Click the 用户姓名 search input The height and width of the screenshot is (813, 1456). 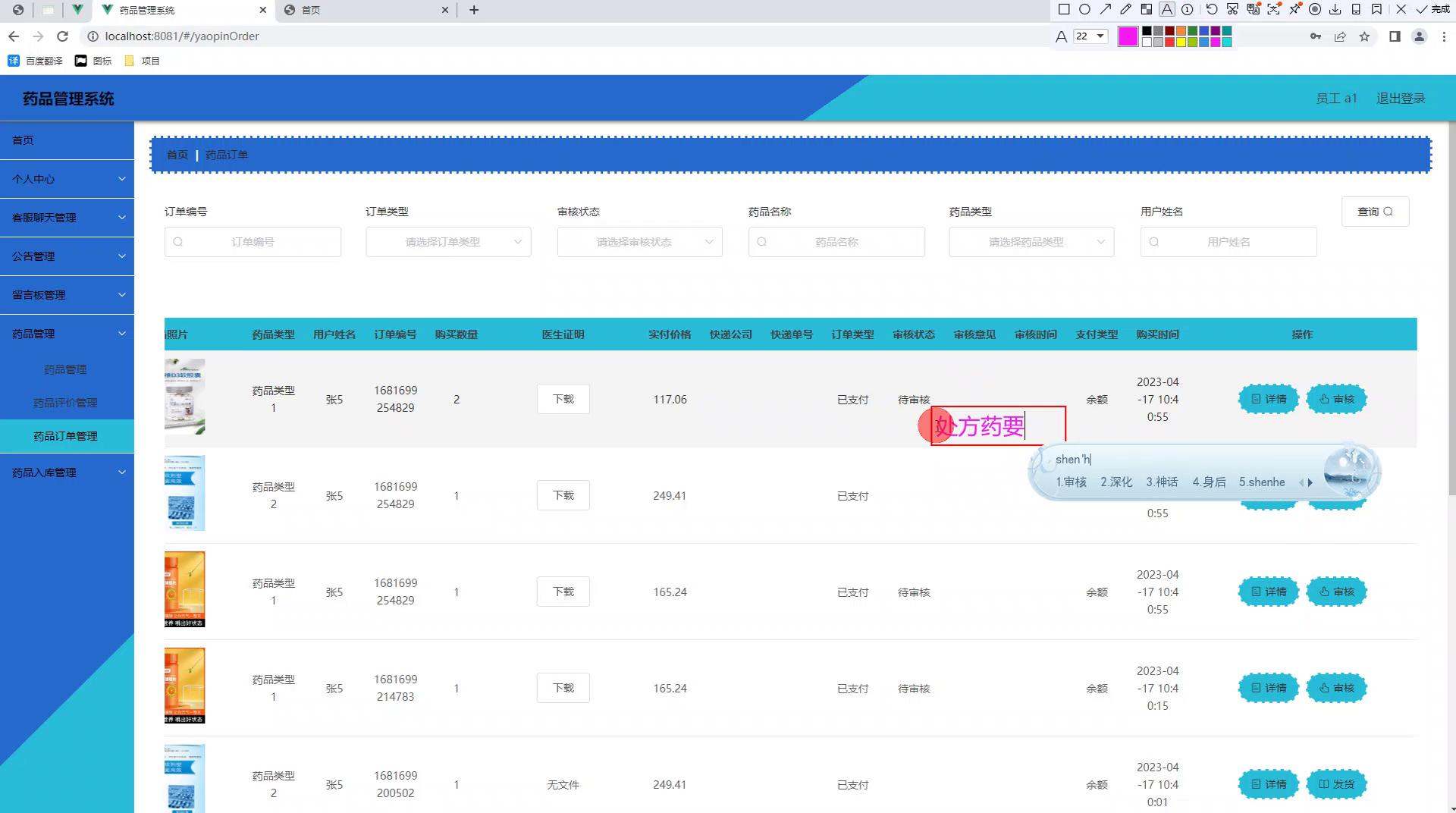(x=1228, y=242)
